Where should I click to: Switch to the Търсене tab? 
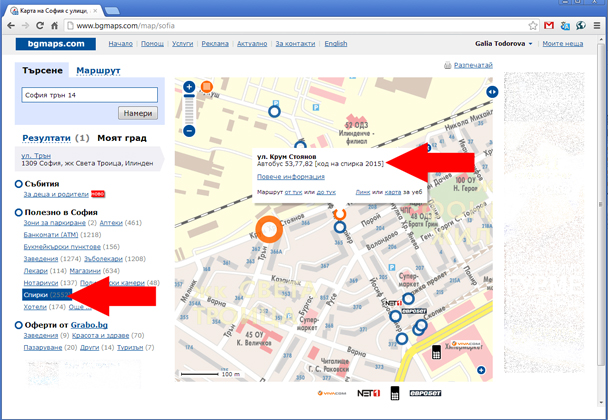pos(42,71)
